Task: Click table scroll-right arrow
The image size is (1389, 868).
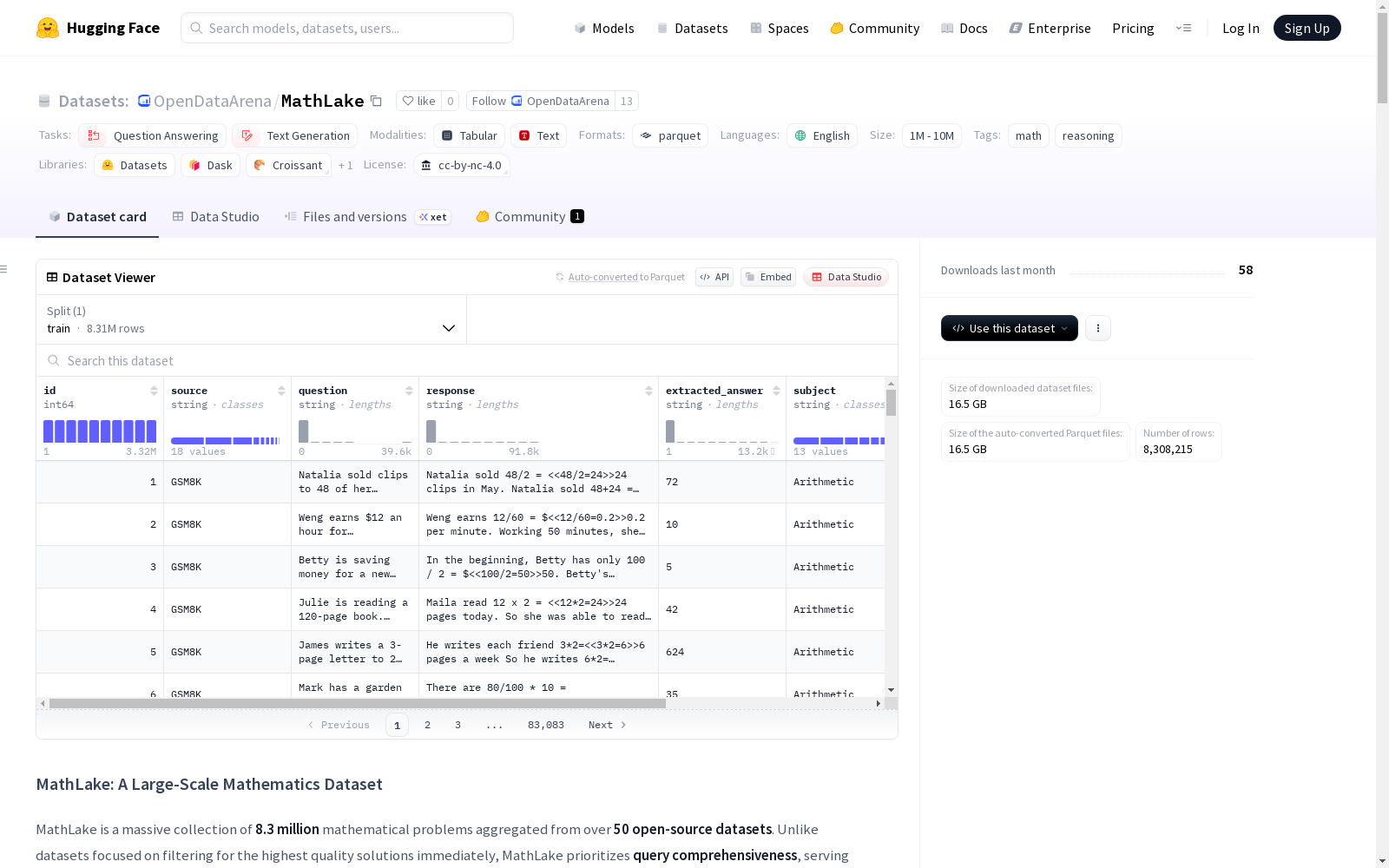Action: [879, 703]
